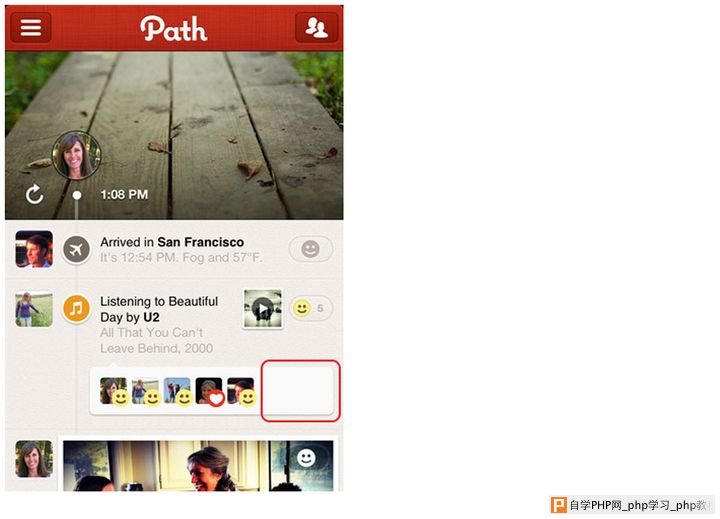Open the photo post of smiling woman
Viewport: 720px width, 519px height.
[198, 465]
